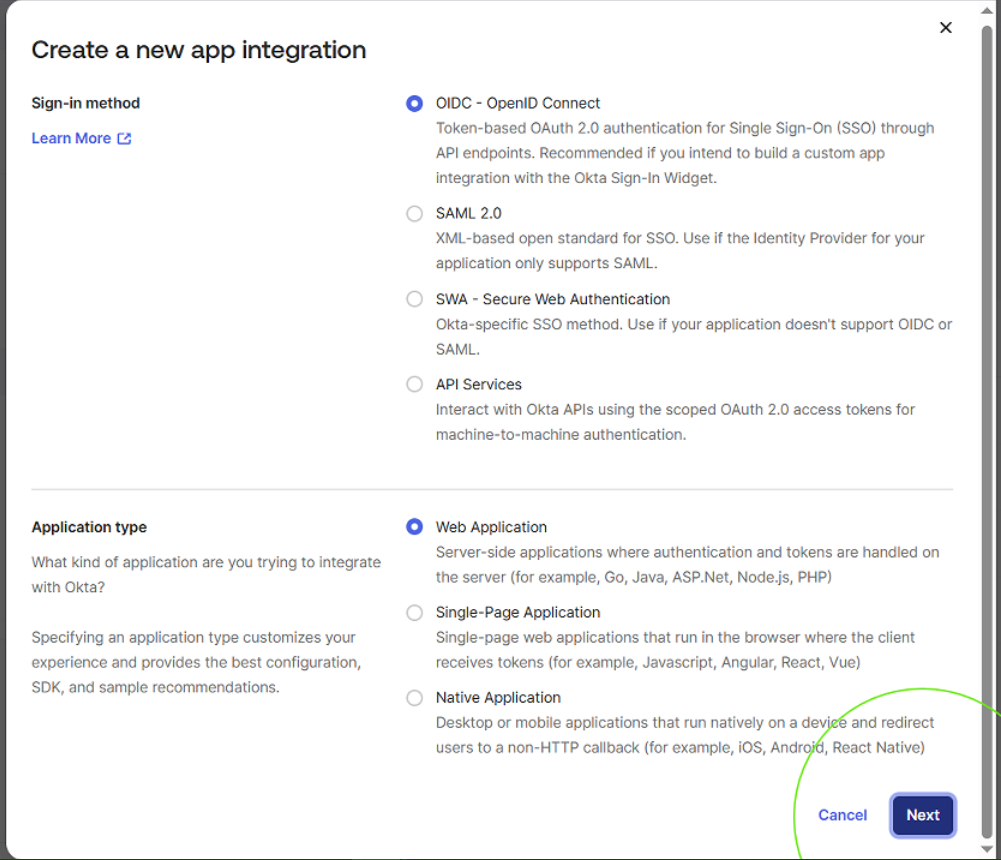Click the 'Desktop or mobile applications' description
This screenshot has width=1001, height=860.
pos(685,735)
